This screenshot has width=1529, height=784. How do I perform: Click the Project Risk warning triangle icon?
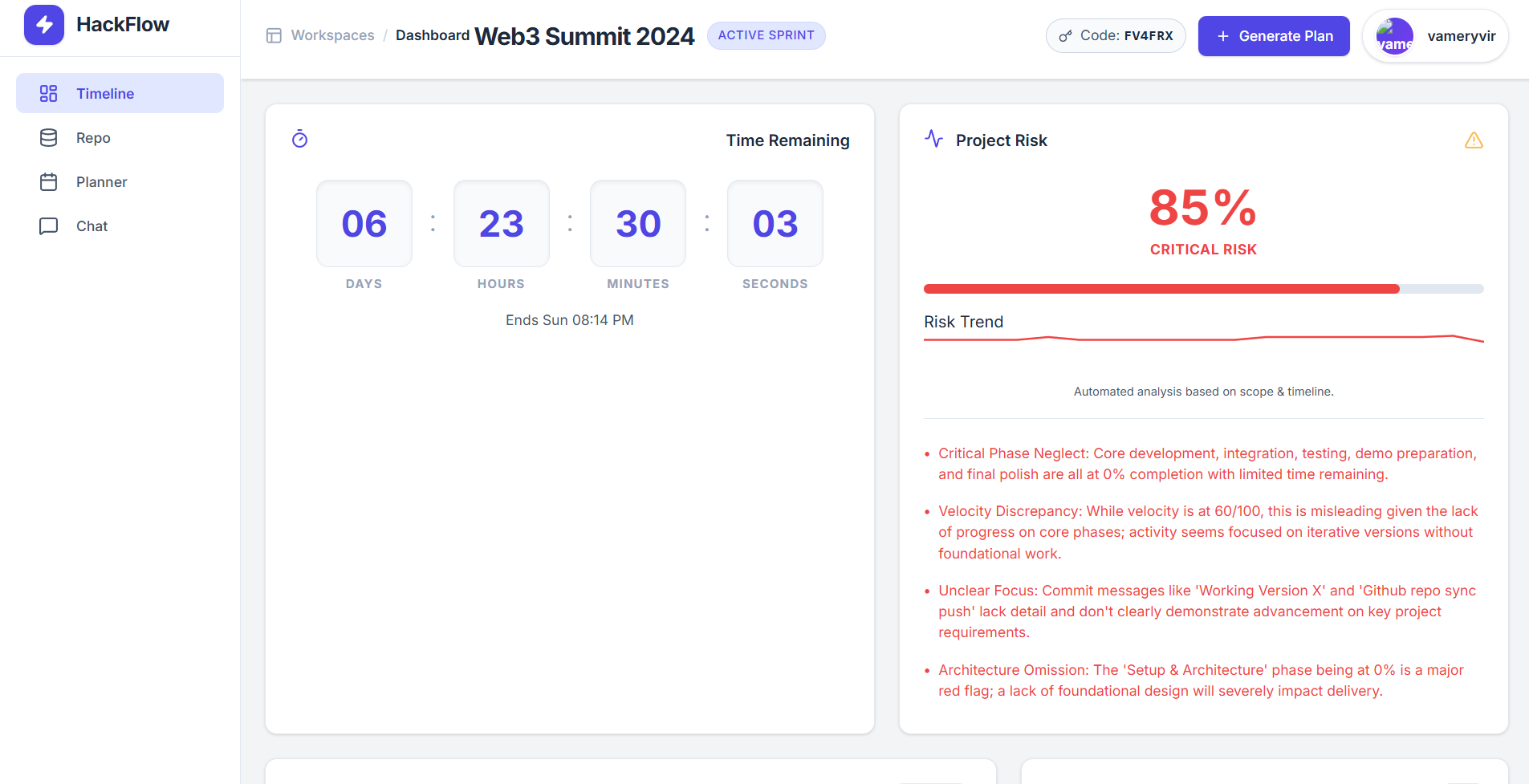tap(1474, 140)
